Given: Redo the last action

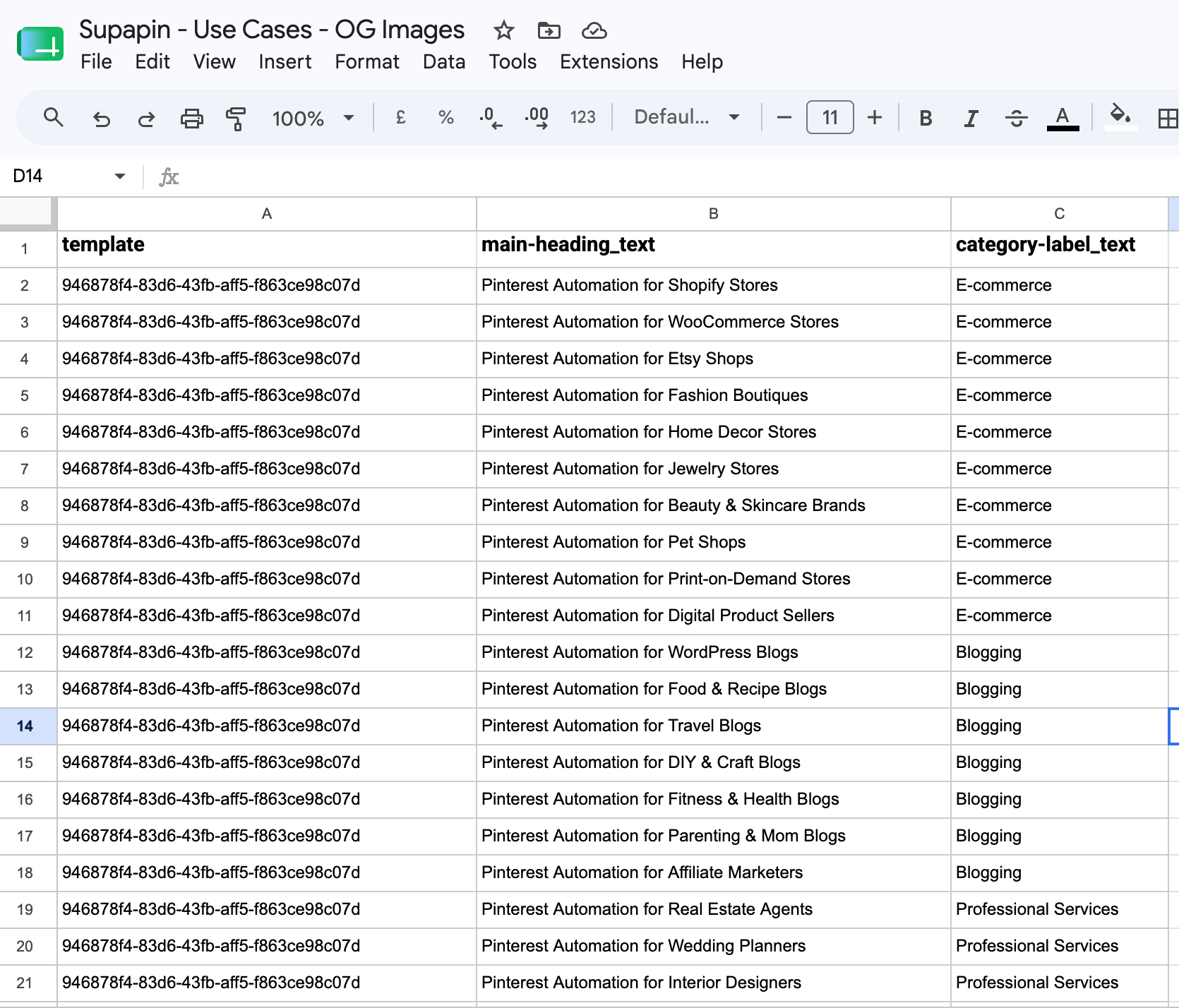Looking at the screenshot, I should pyautogui.click(x=146, y=118).
